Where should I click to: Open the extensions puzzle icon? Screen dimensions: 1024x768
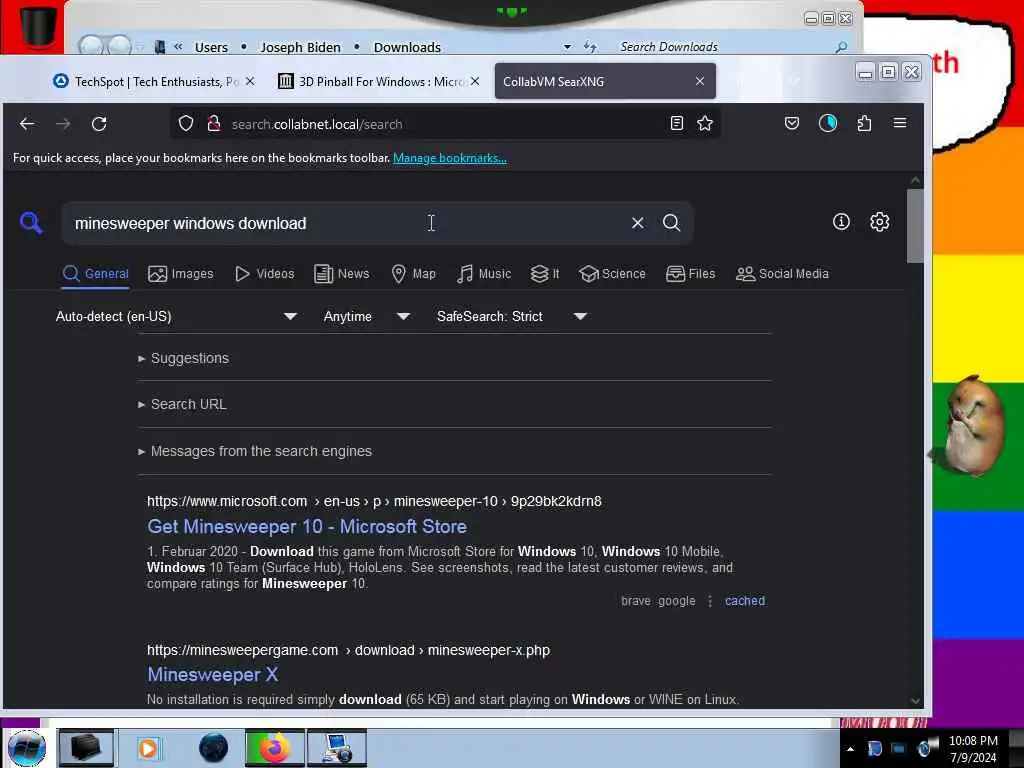coord(864,123)
